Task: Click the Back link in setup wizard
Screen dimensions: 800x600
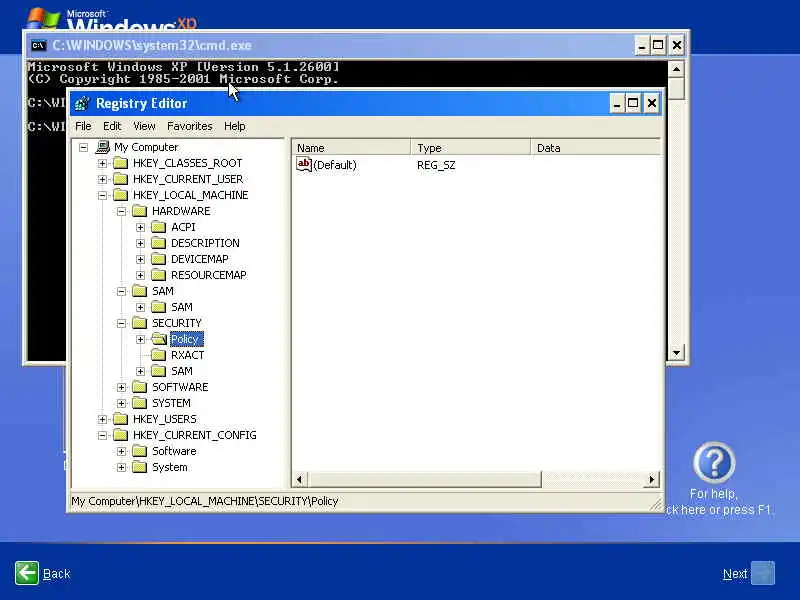Action: point(57,574)
